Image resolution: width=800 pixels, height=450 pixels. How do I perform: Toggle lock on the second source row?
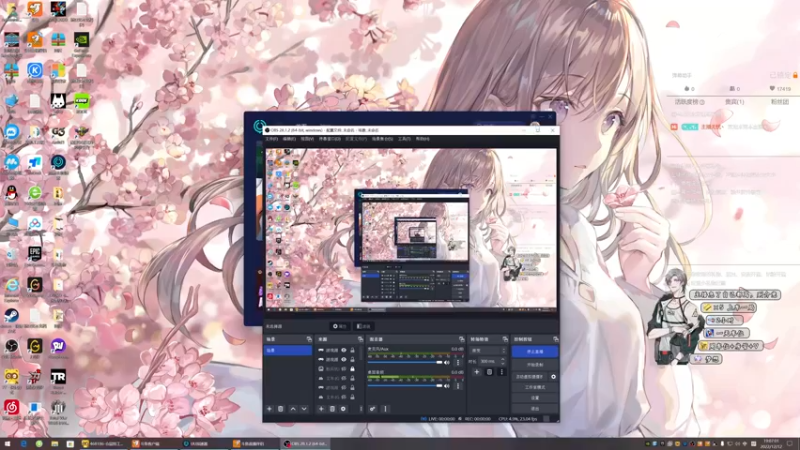point(353,359)
